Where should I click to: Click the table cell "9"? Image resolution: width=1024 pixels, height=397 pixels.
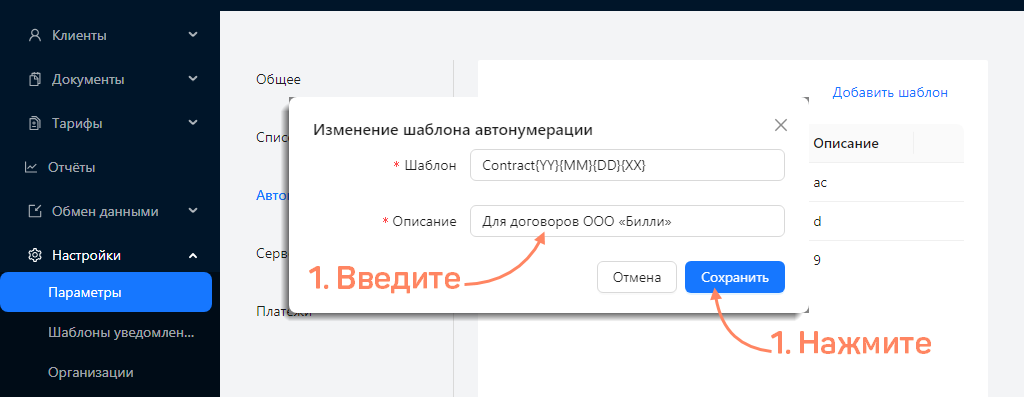pyautogui.click(x=816, y=260)
